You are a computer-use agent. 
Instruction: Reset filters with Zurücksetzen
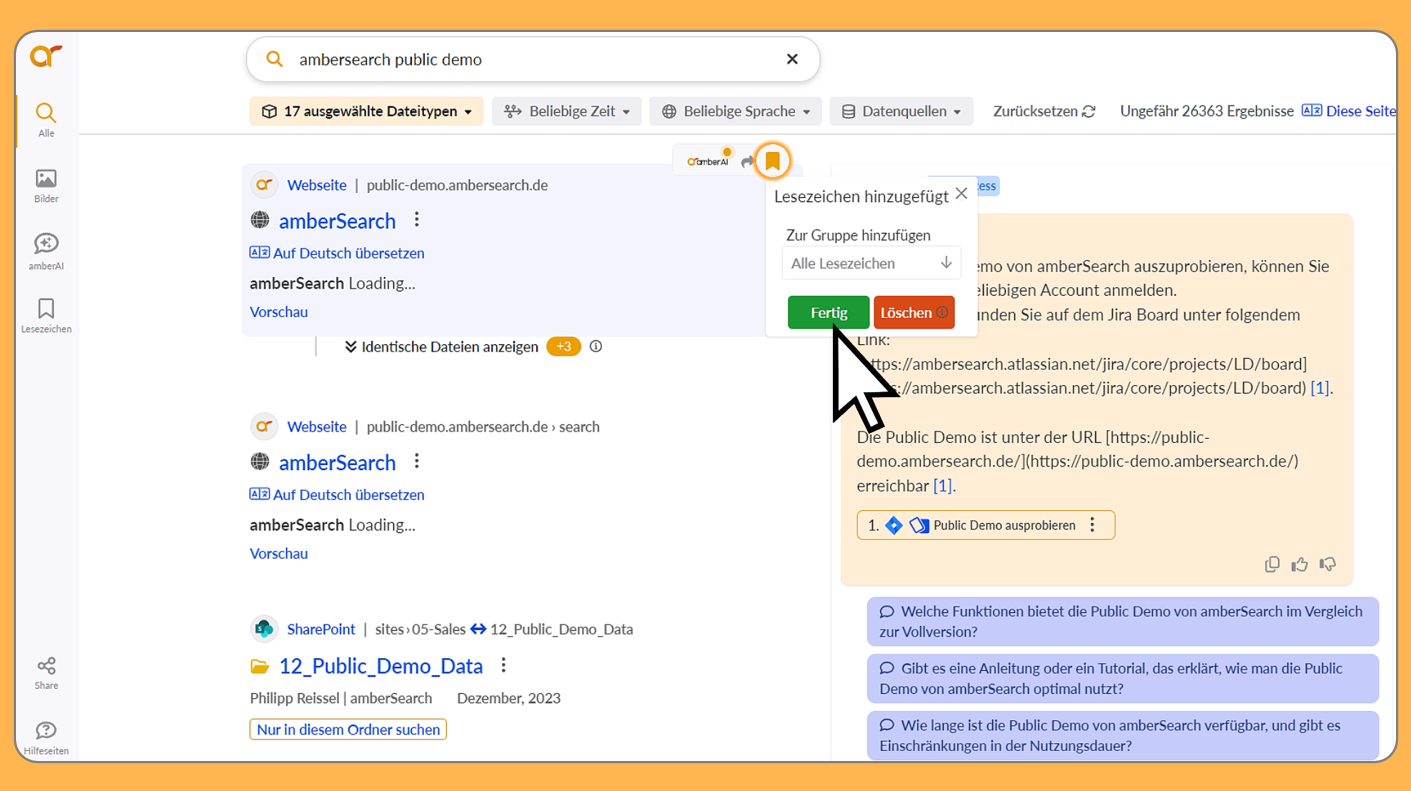click(x=1044, y=111)
